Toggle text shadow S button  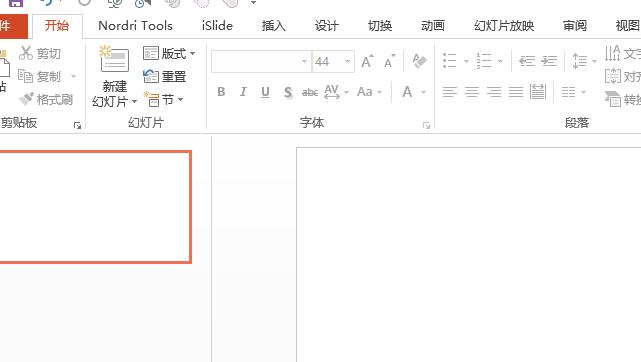288,92
